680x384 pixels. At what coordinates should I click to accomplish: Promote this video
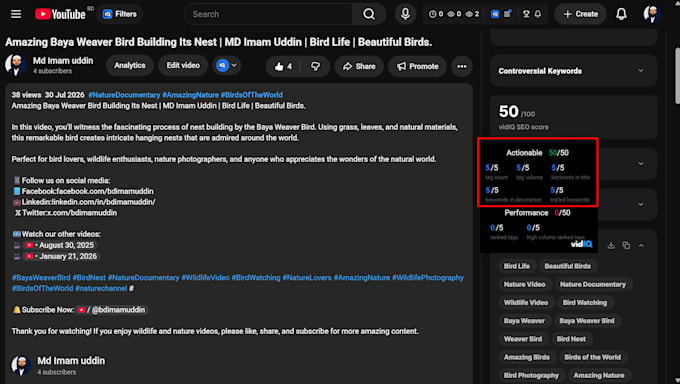pyautogui.click(x=418, y=66)
